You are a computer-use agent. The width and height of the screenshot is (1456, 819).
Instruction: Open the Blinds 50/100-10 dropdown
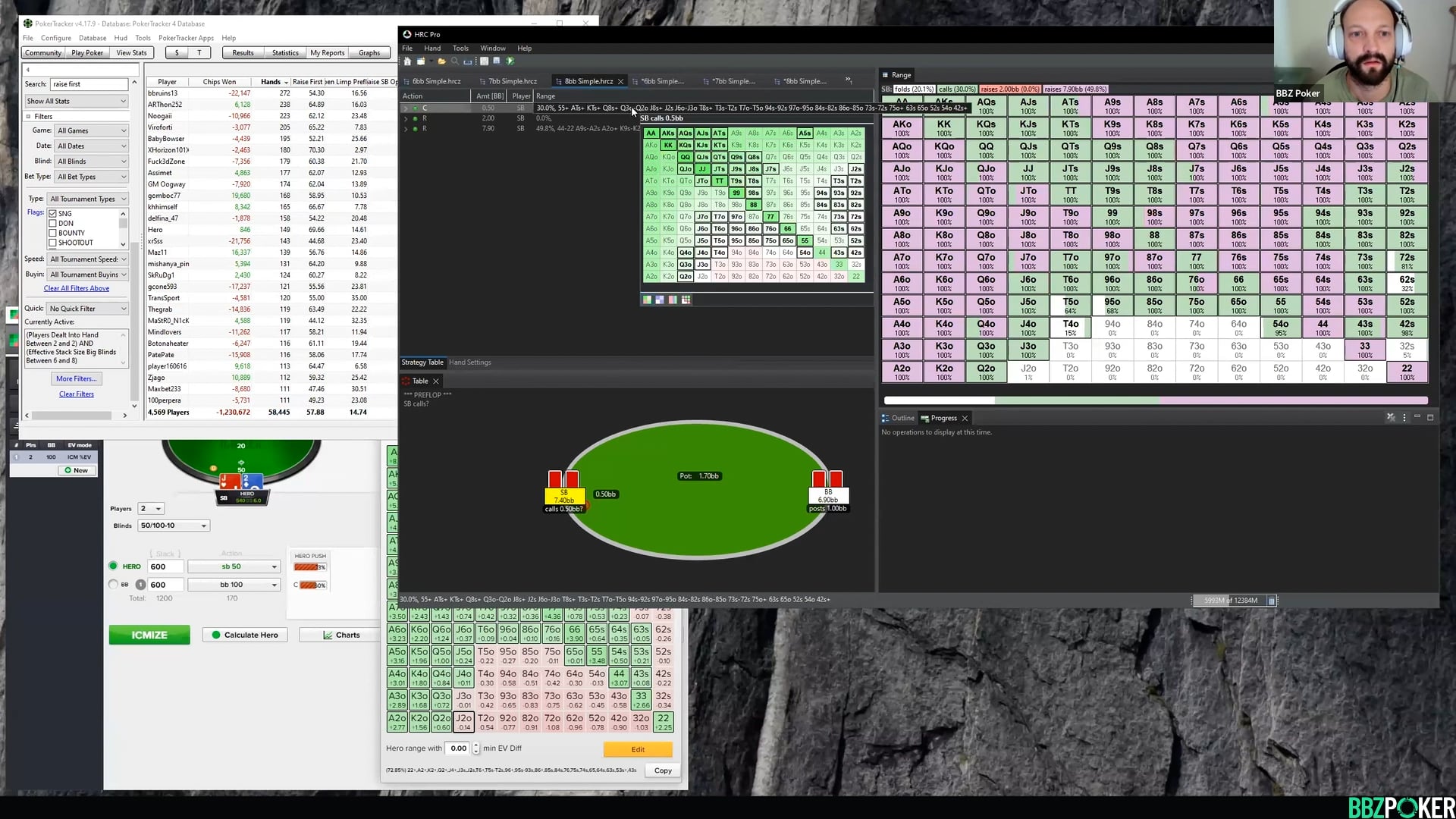(173, 526)
